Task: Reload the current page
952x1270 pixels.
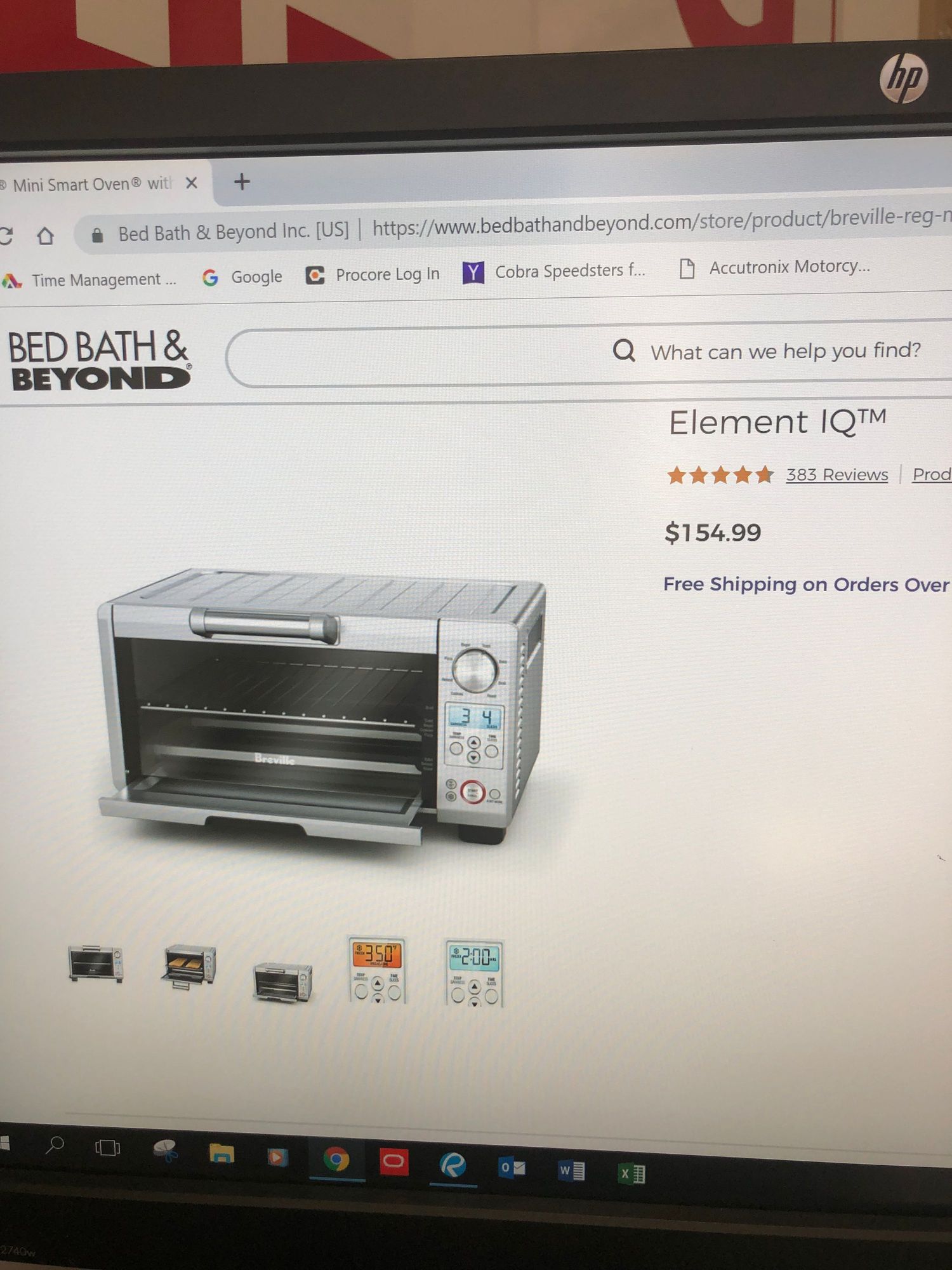Action: [x=6, y=236]
